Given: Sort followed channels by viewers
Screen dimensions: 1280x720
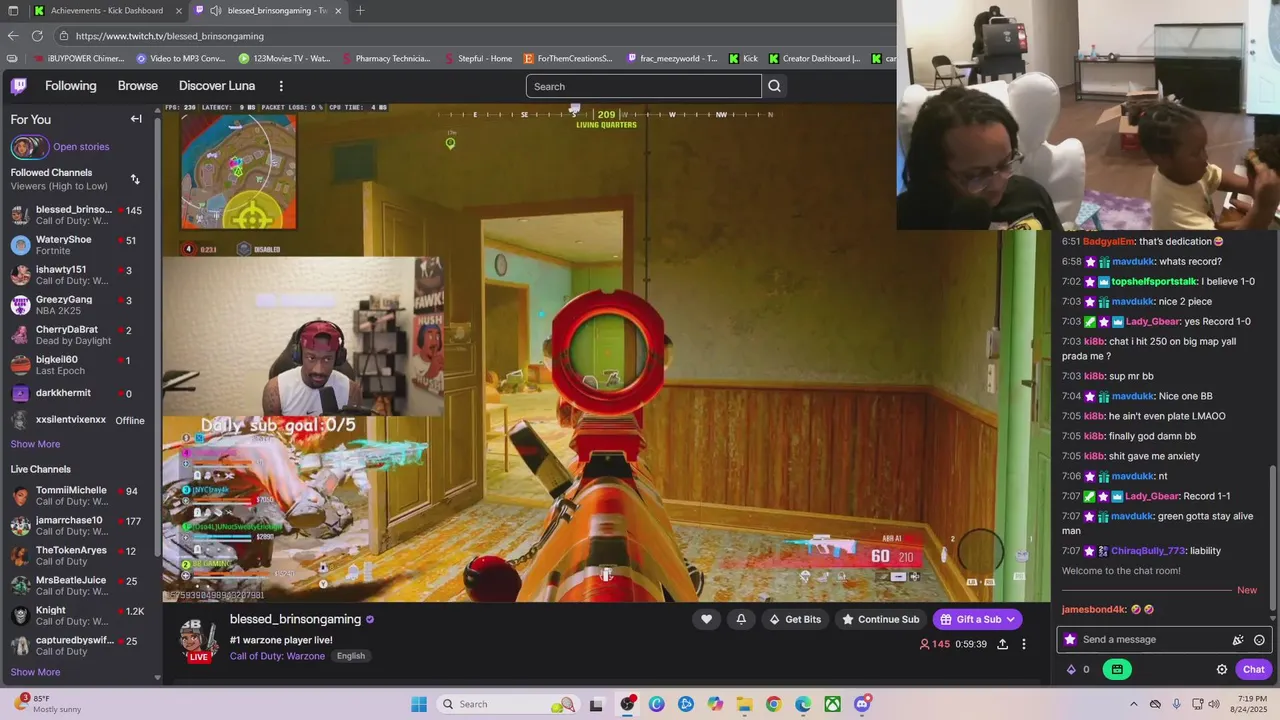Looking at the screenshot, I should click(135, 179).
